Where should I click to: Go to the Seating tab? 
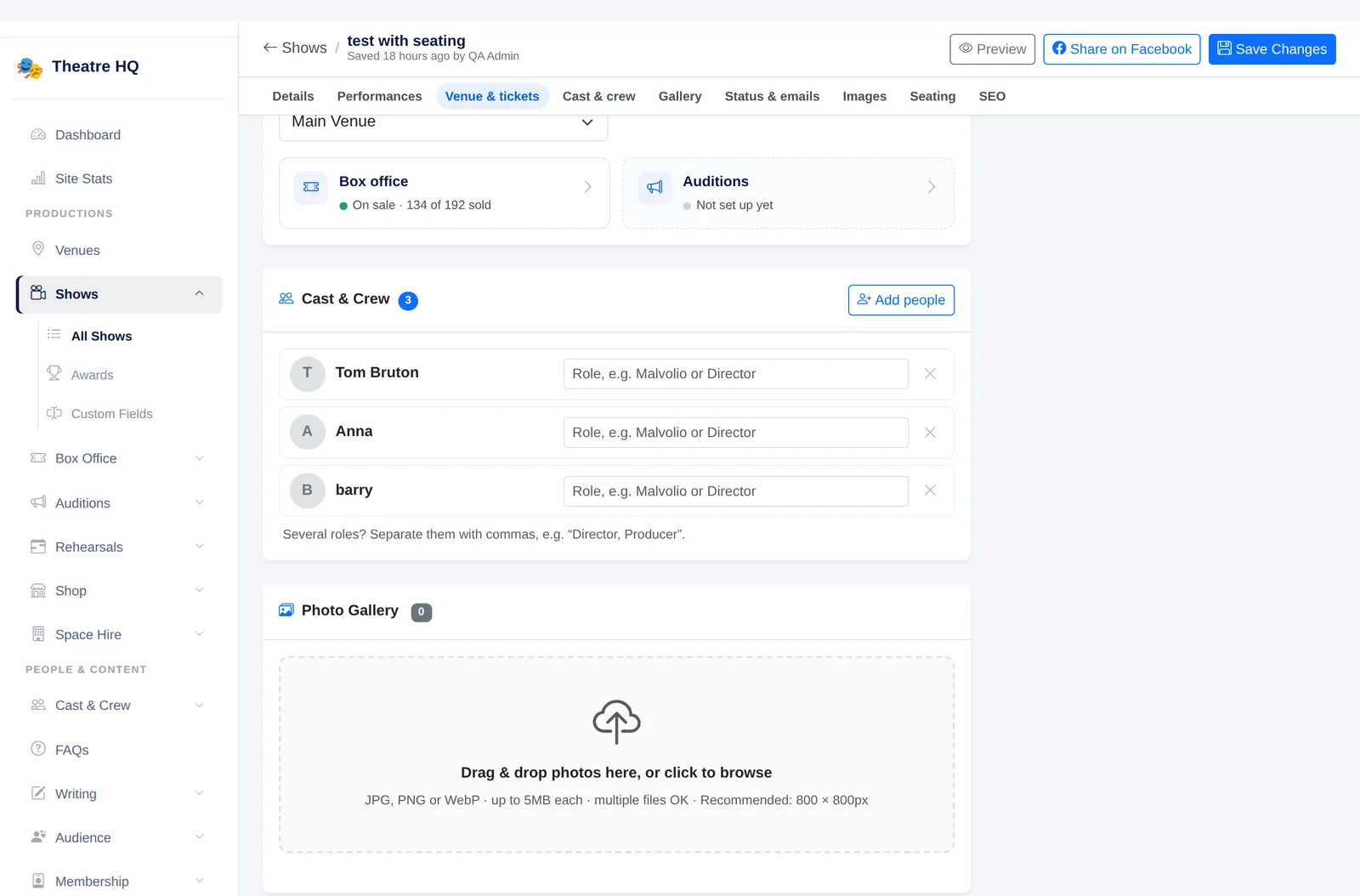point(932,96)
